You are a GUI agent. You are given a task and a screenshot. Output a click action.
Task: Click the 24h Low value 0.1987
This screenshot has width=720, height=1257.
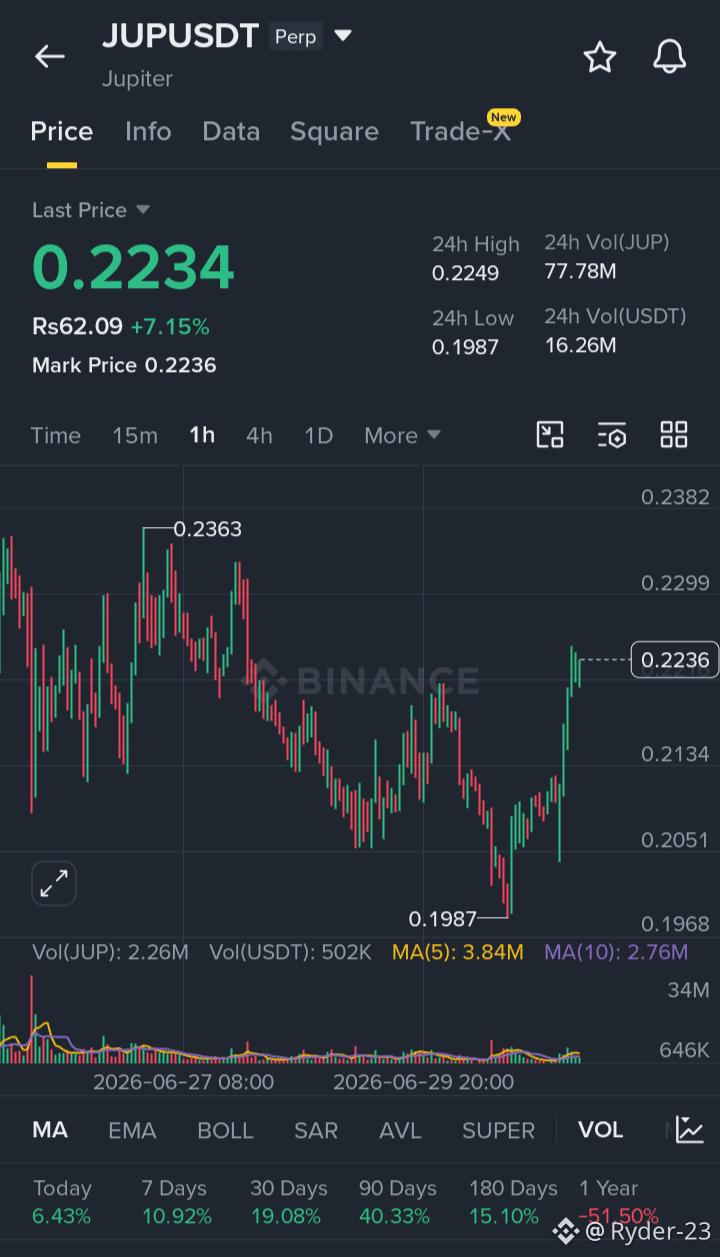tap(465, 347)
